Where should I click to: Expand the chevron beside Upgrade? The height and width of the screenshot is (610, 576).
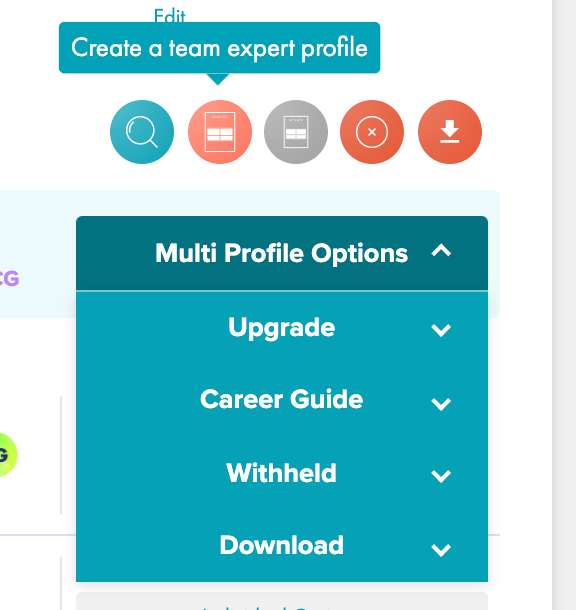[441, 330]
